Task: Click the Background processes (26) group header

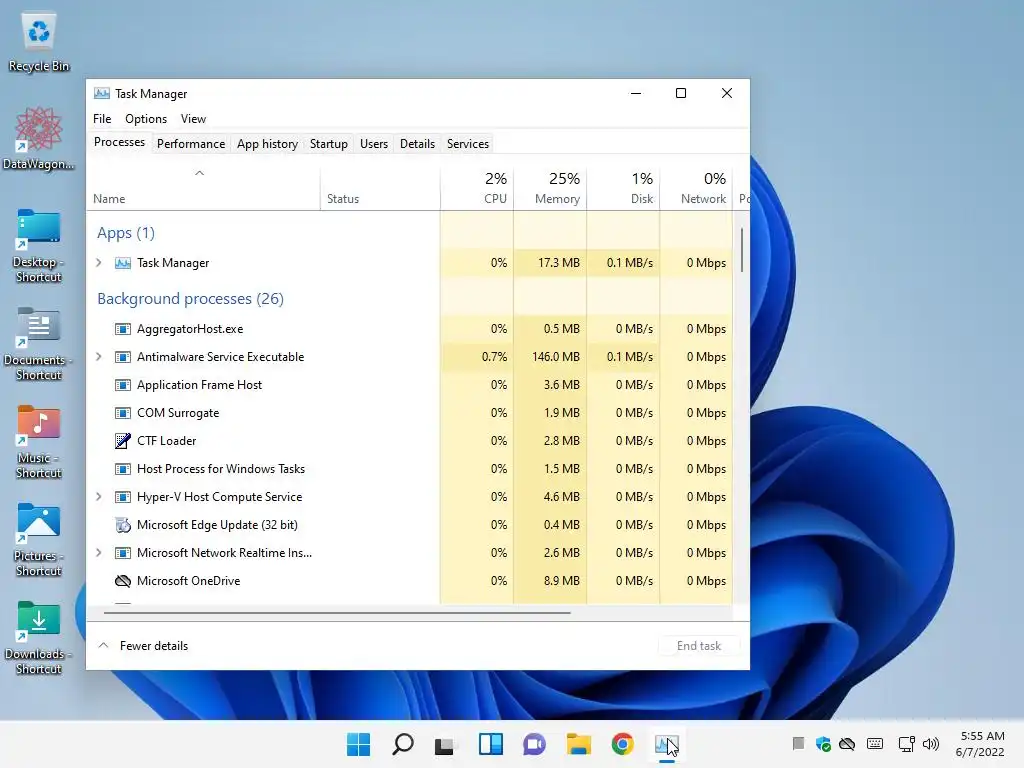Action: pos(190,298)
